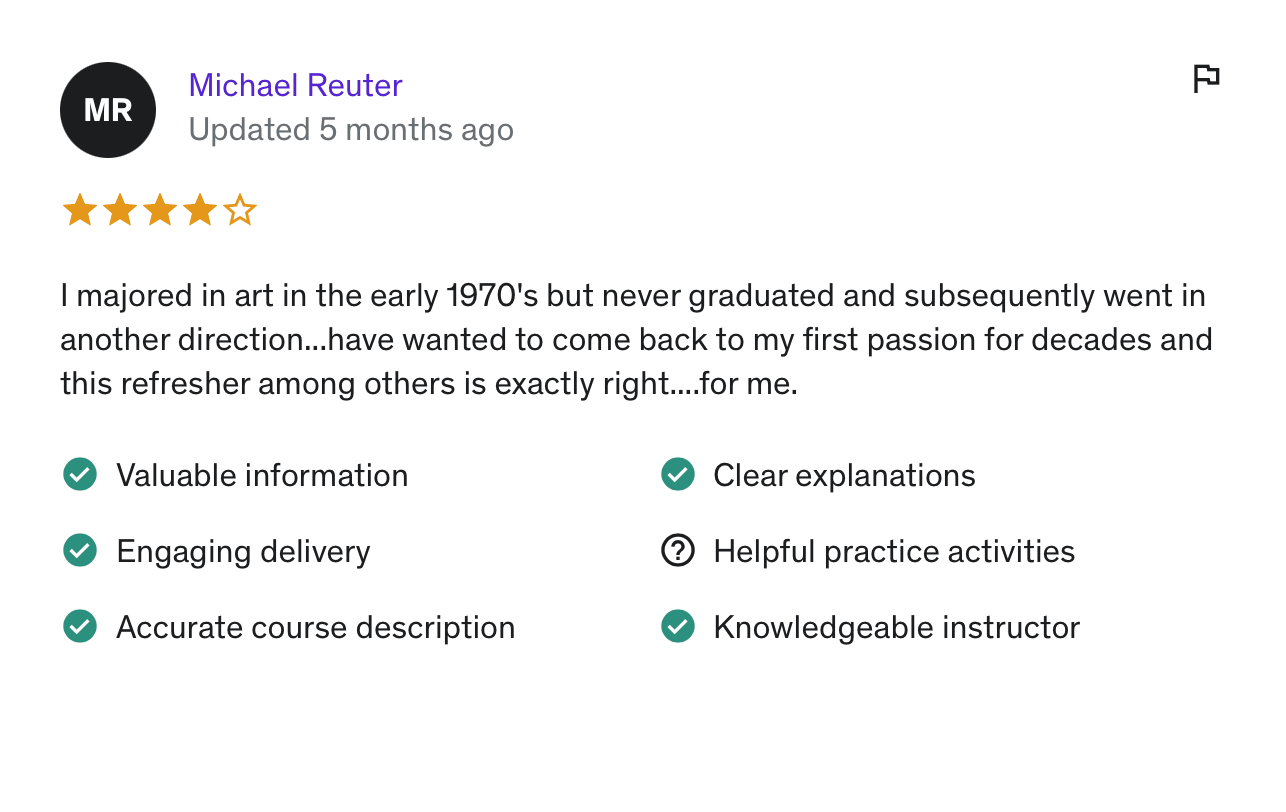Click the MR avatar circle
Screen dimensions: 1286x812
[x=108, y=110]
